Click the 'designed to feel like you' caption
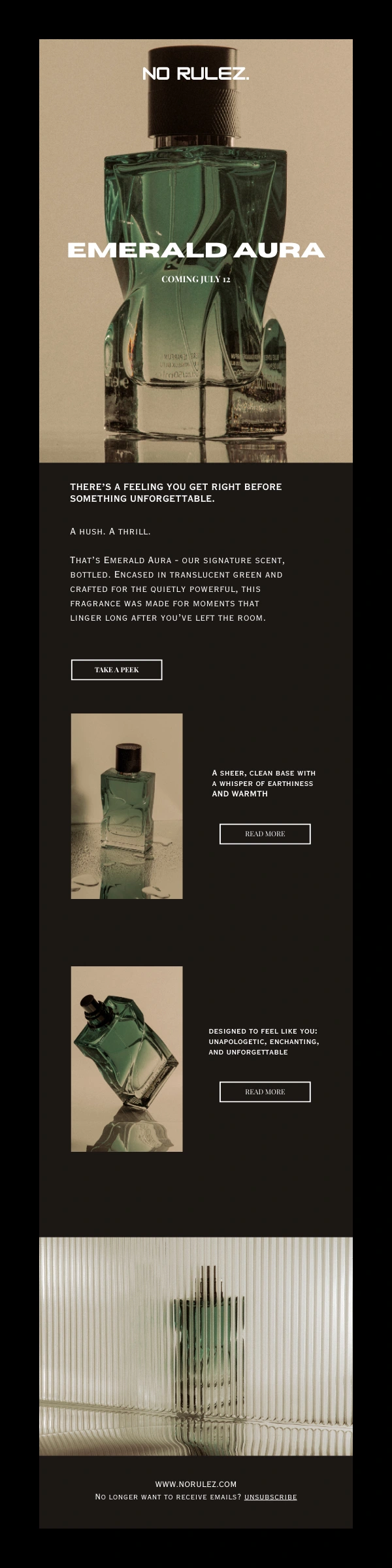Screen dimensions: 392x1568 click(264, 1041)
